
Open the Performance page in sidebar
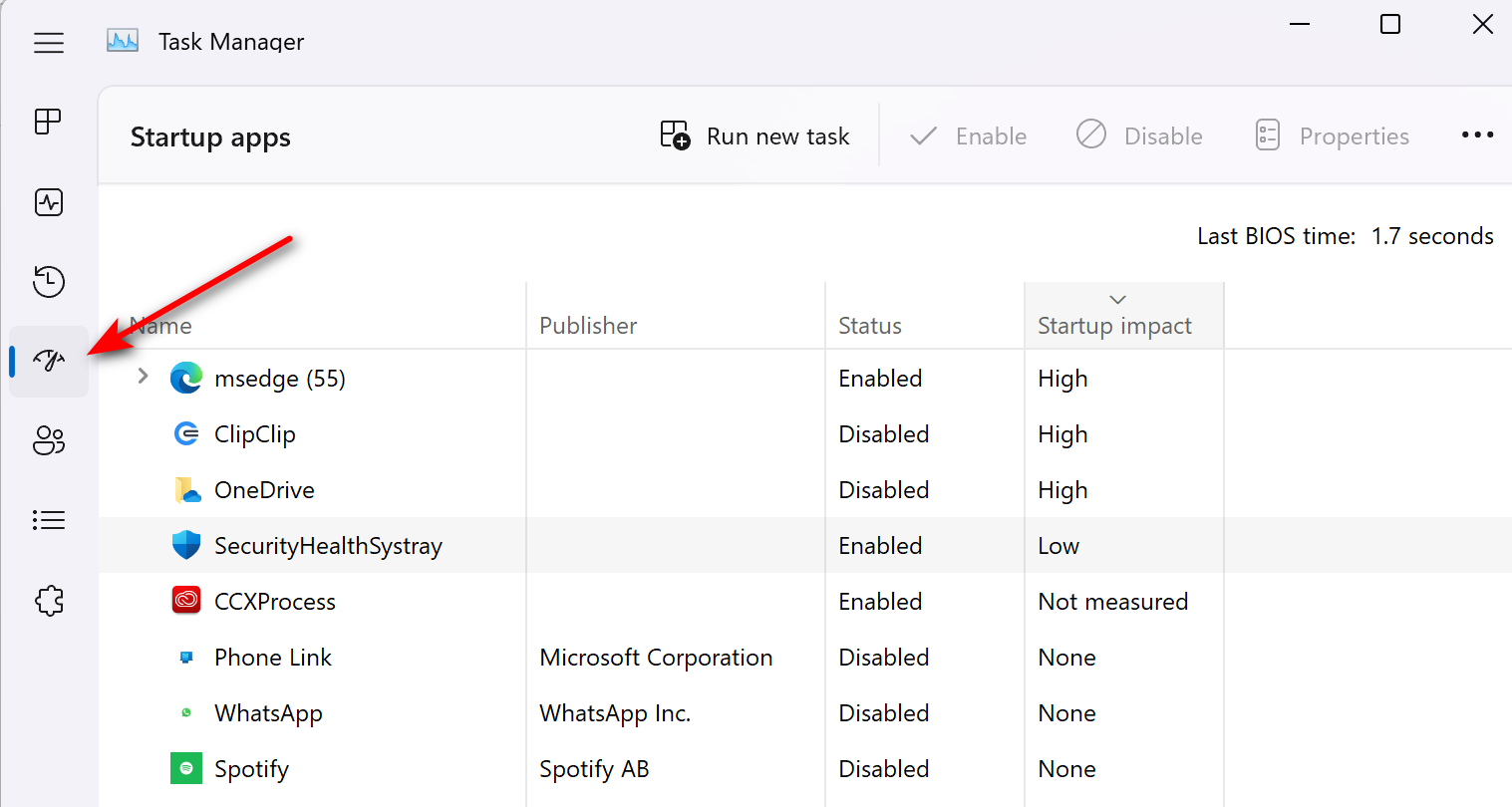coord(49,202)
